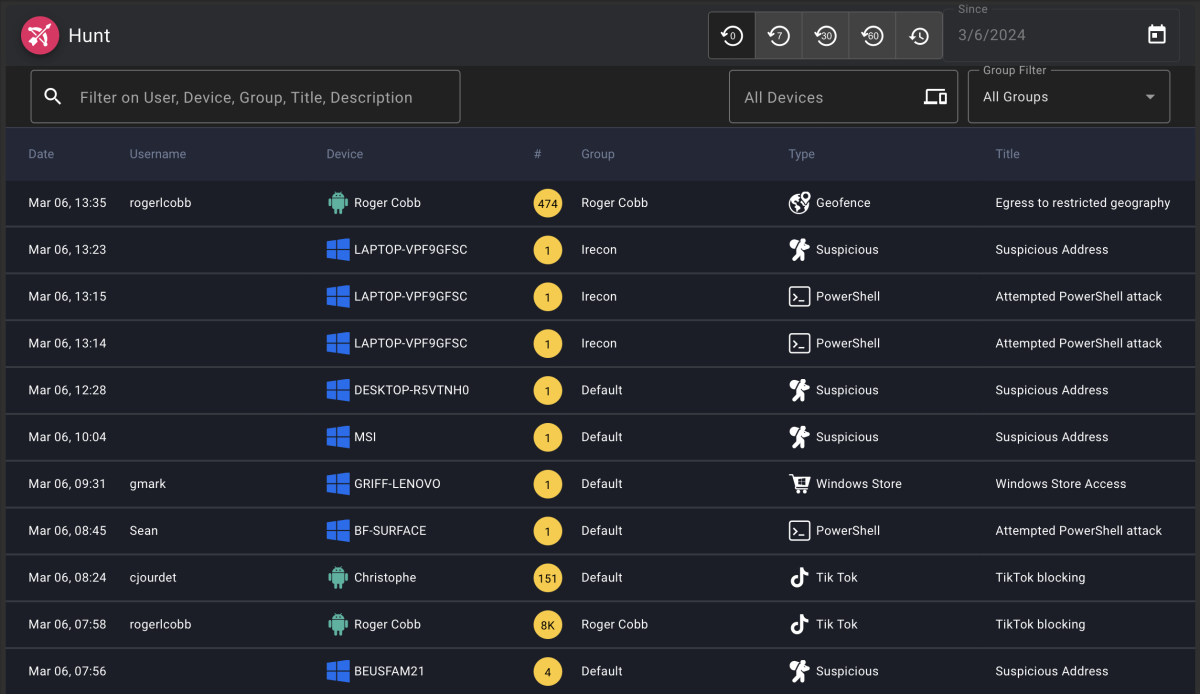Sort by the Type column header
The height and width of the screenshot is (694, 1200).
point(802,154)
